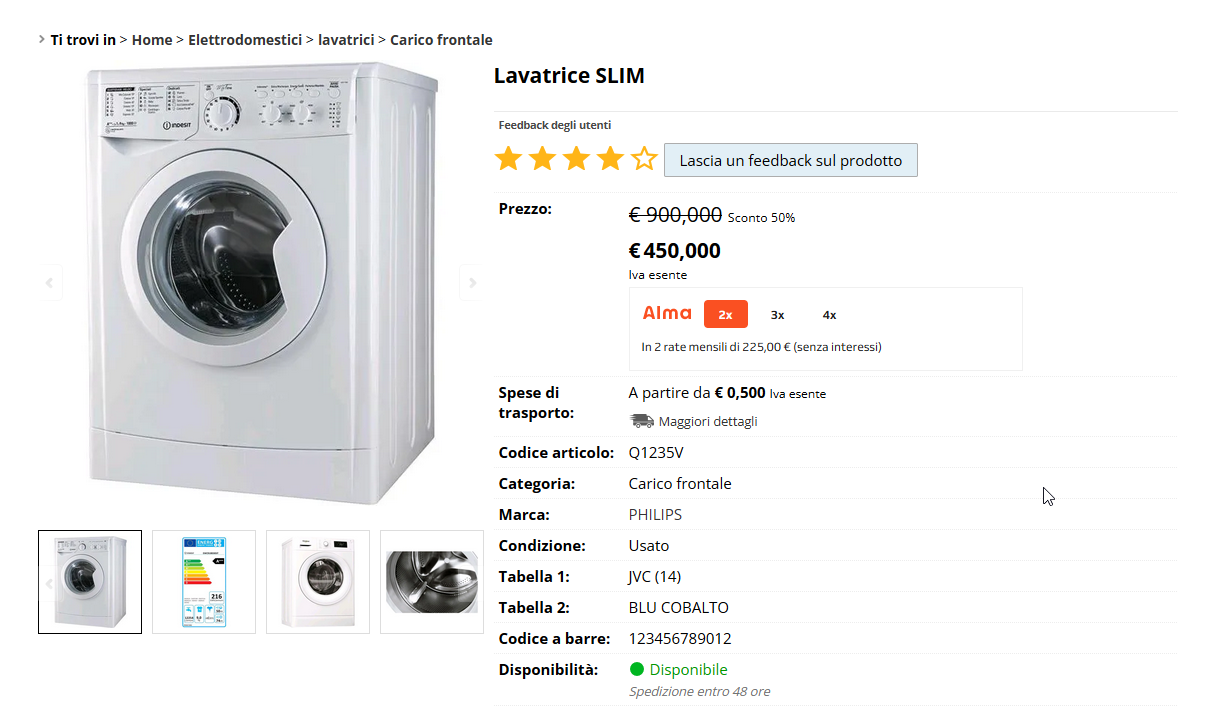Click the first gold rating star
This screenshot has height=715, width=1215.
pos(508,158)
